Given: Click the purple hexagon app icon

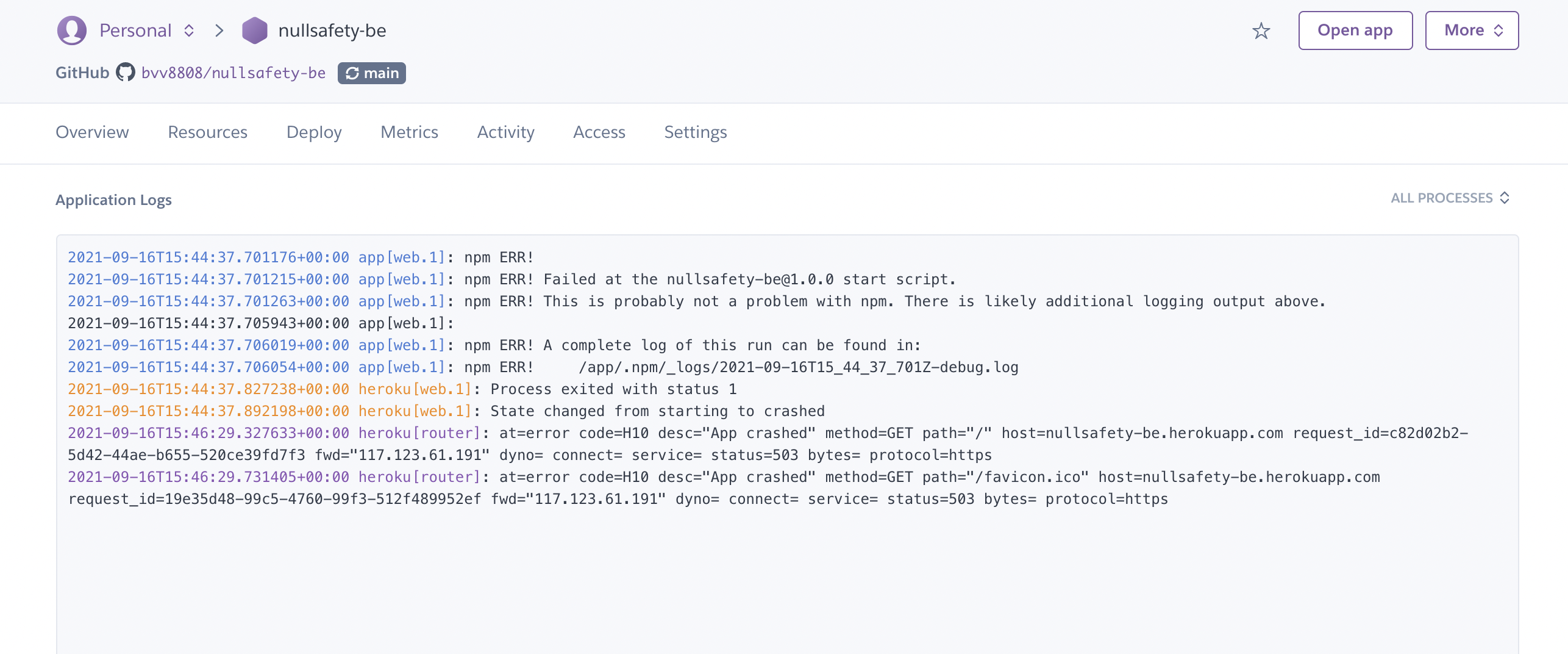Looking at the screenshot, I should tap(254, 31).
